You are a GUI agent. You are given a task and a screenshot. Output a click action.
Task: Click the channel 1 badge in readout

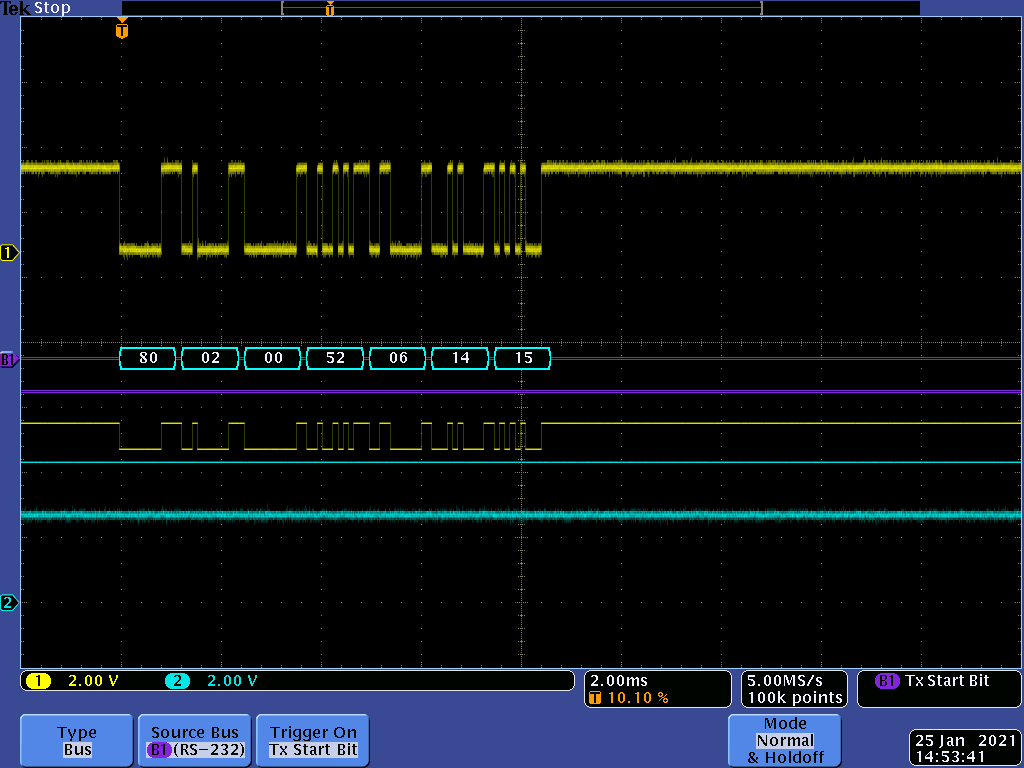click(39, 681)
